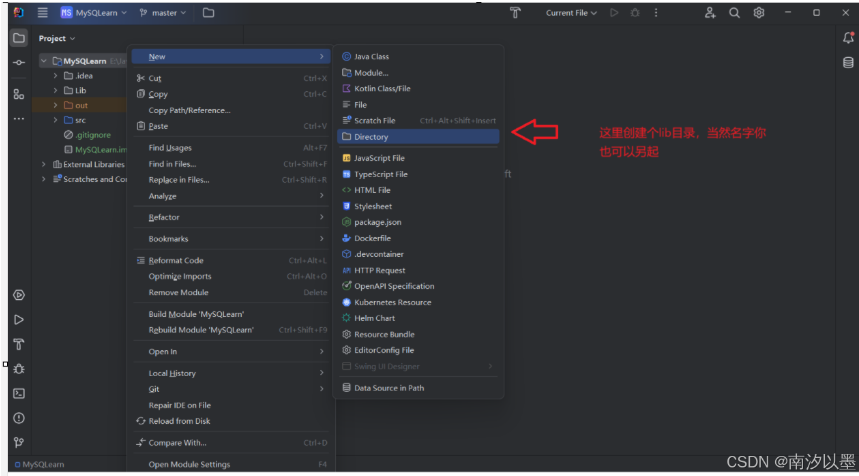Expand the External Libraries tree node
The image size is (859, 476).
[x=44, y=164]
